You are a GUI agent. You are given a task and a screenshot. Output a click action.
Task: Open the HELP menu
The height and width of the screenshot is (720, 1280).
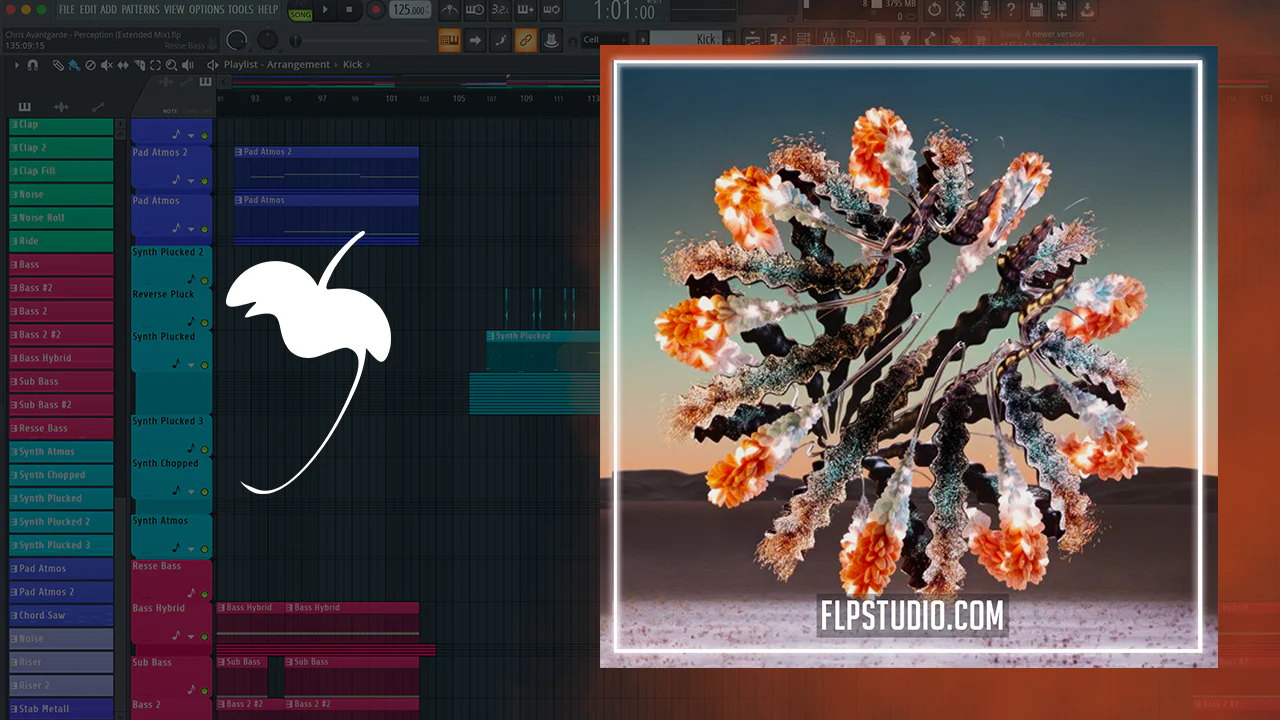click(x=268, y=9)
